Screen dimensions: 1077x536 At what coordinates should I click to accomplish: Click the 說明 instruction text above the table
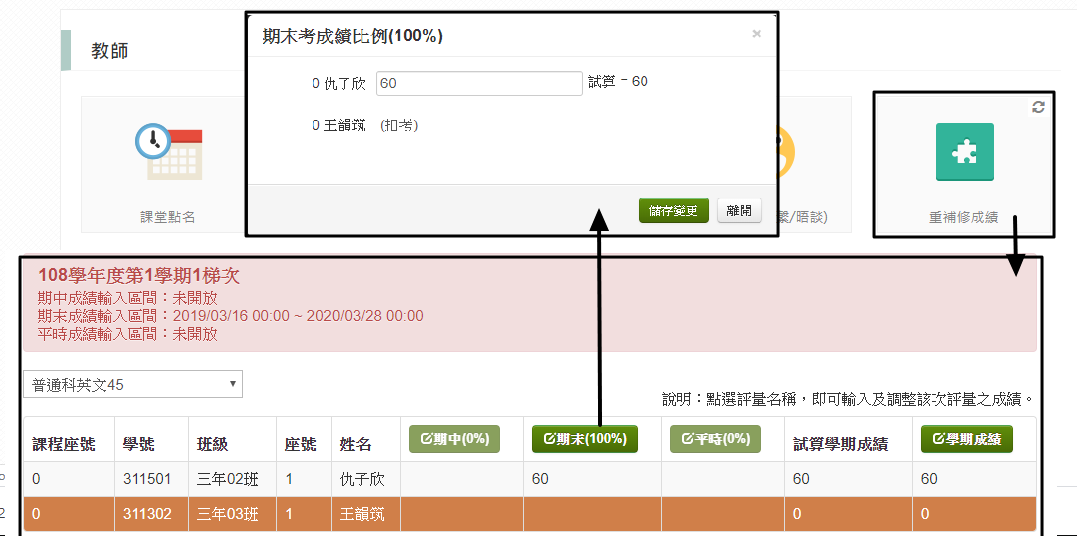pyautogui.click(x=848, y=399)
